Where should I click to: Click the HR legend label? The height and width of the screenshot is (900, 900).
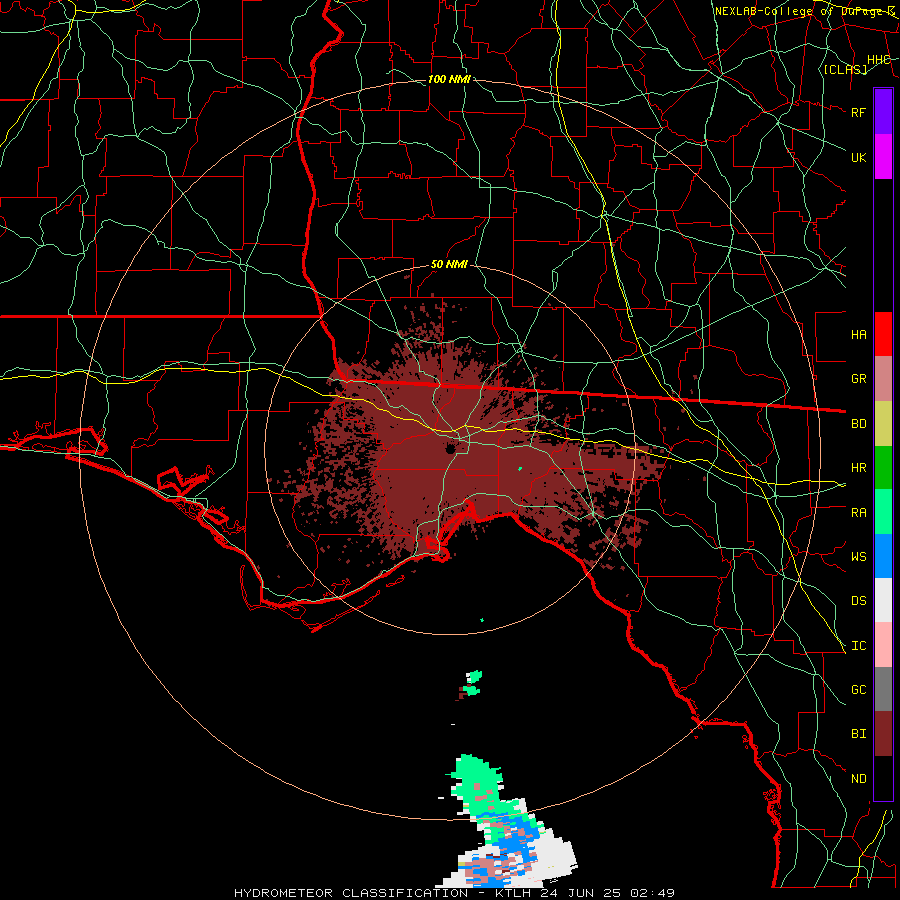[858, 468]
